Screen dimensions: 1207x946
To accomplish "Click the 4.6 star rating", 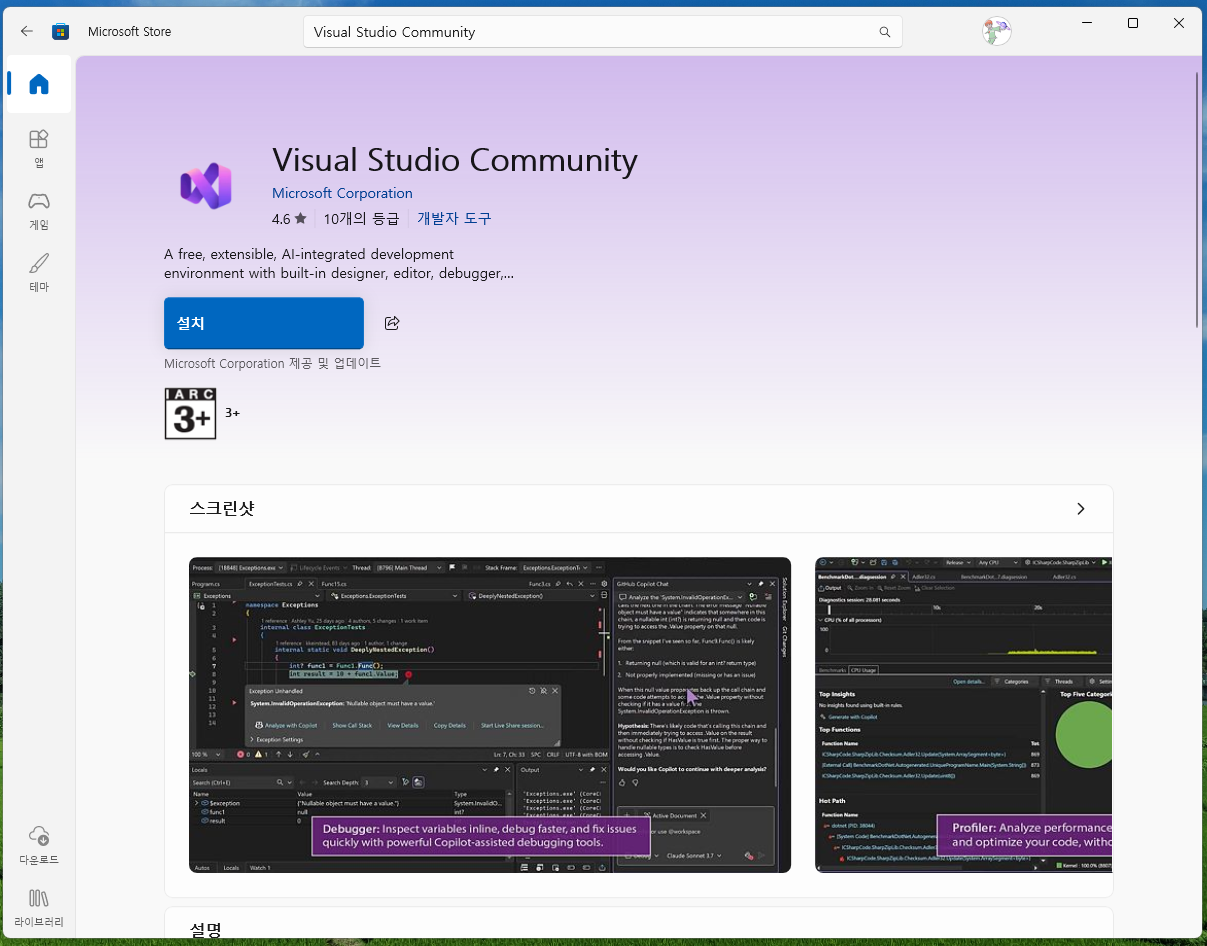I will [x=289, y=218].
